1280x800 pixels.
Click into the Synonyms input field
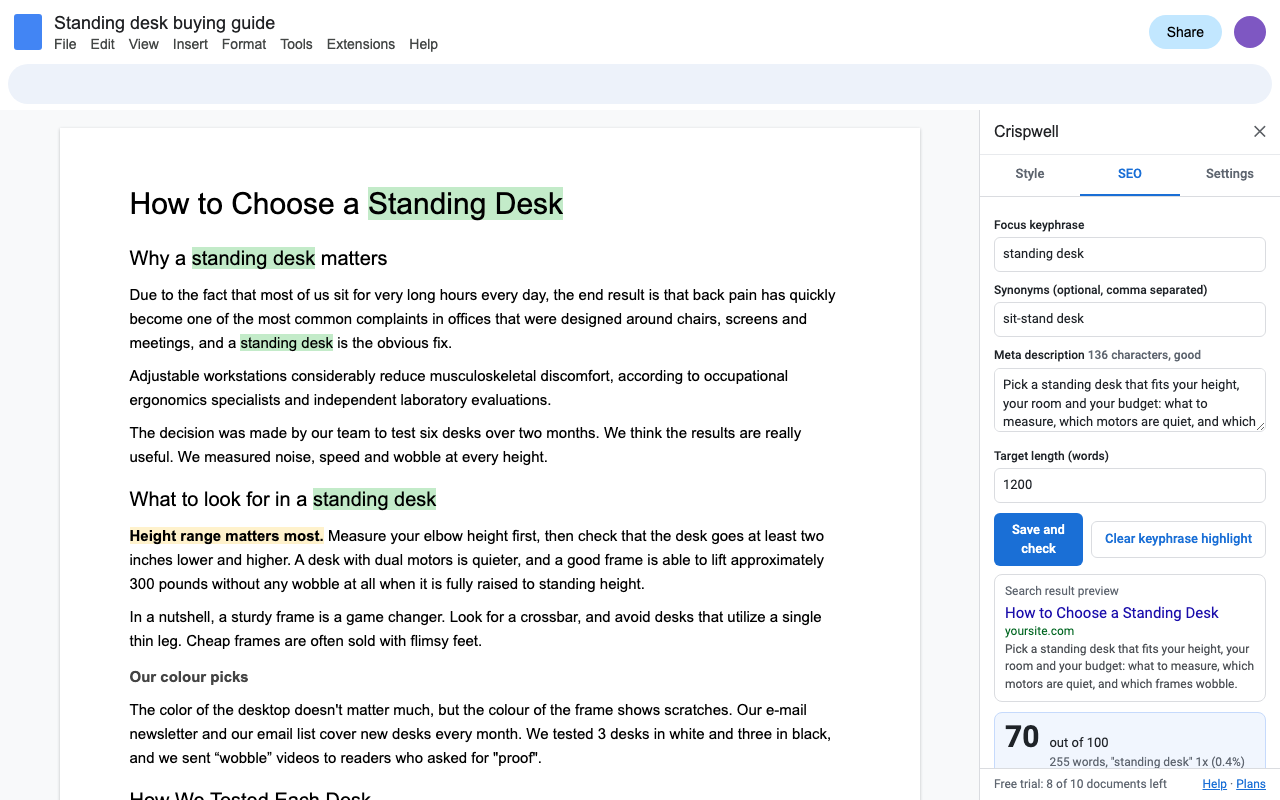pyautogui.click(x=1130, y=319)
